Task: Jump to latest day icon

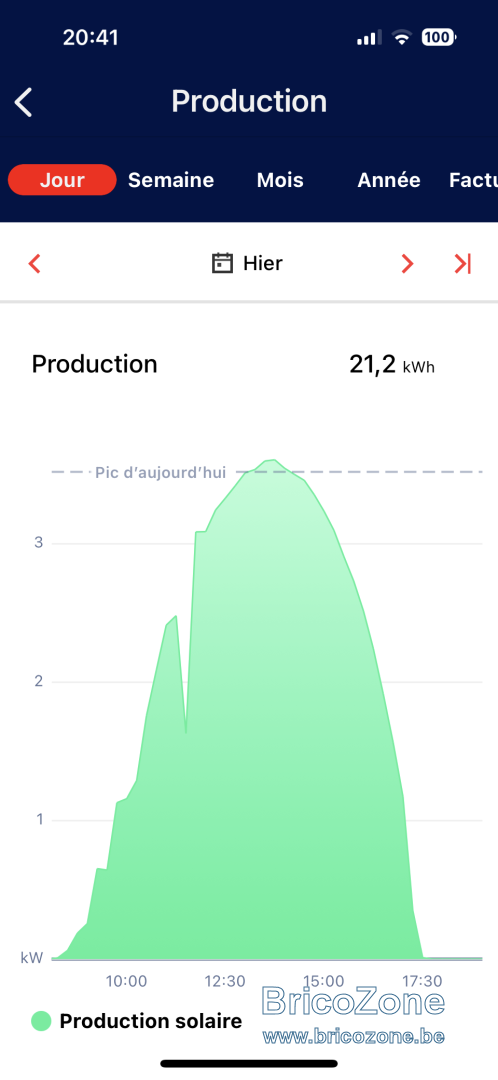Action: pyautogui.click(x=462, y=264)
